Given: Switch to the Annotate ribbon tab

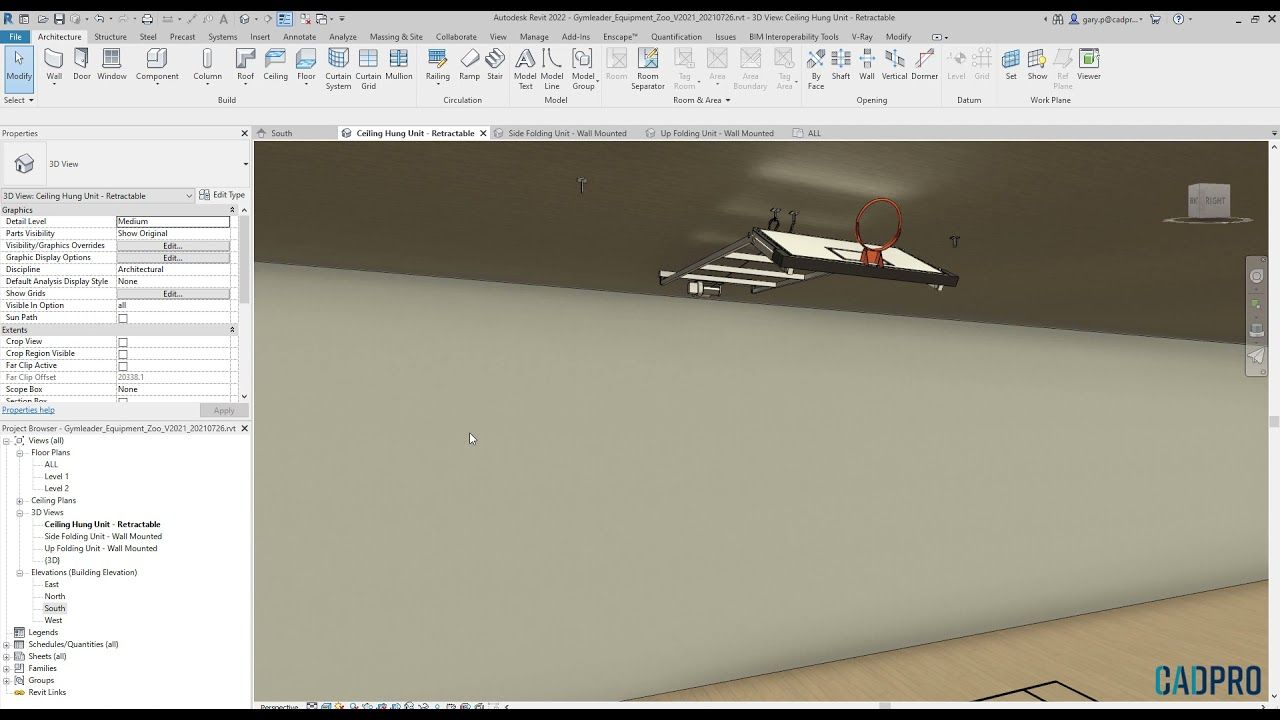Looking at the screenshot, I should click(299, 37).
